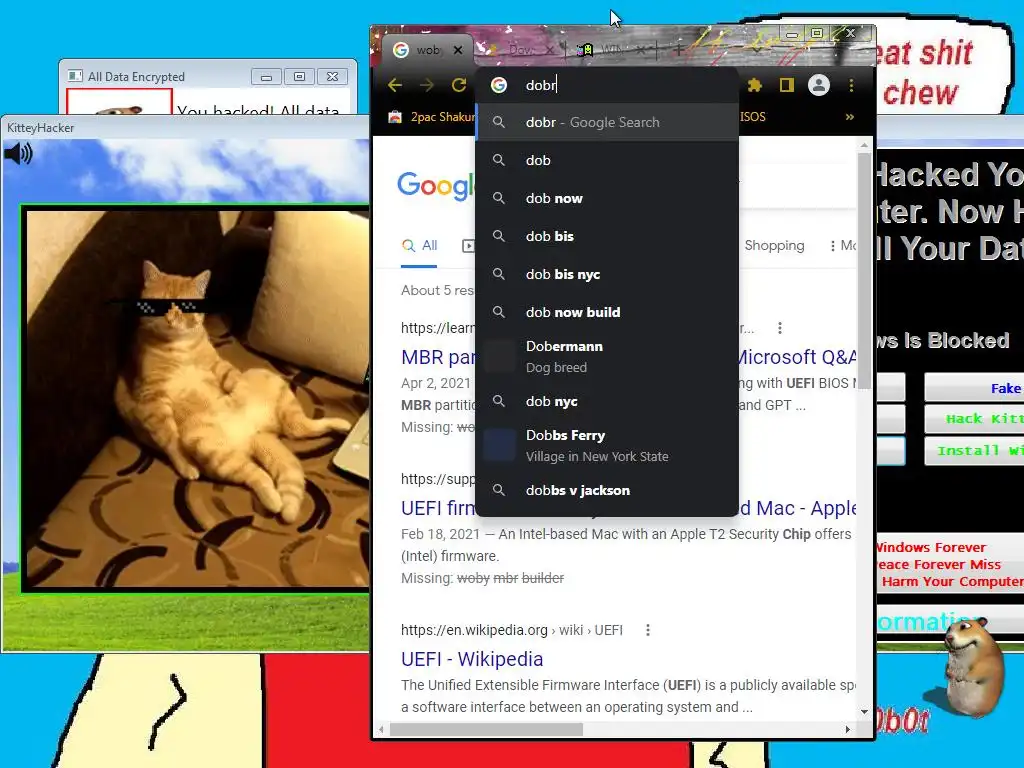Click the 2pac Shakur bookmark icon

395,117
